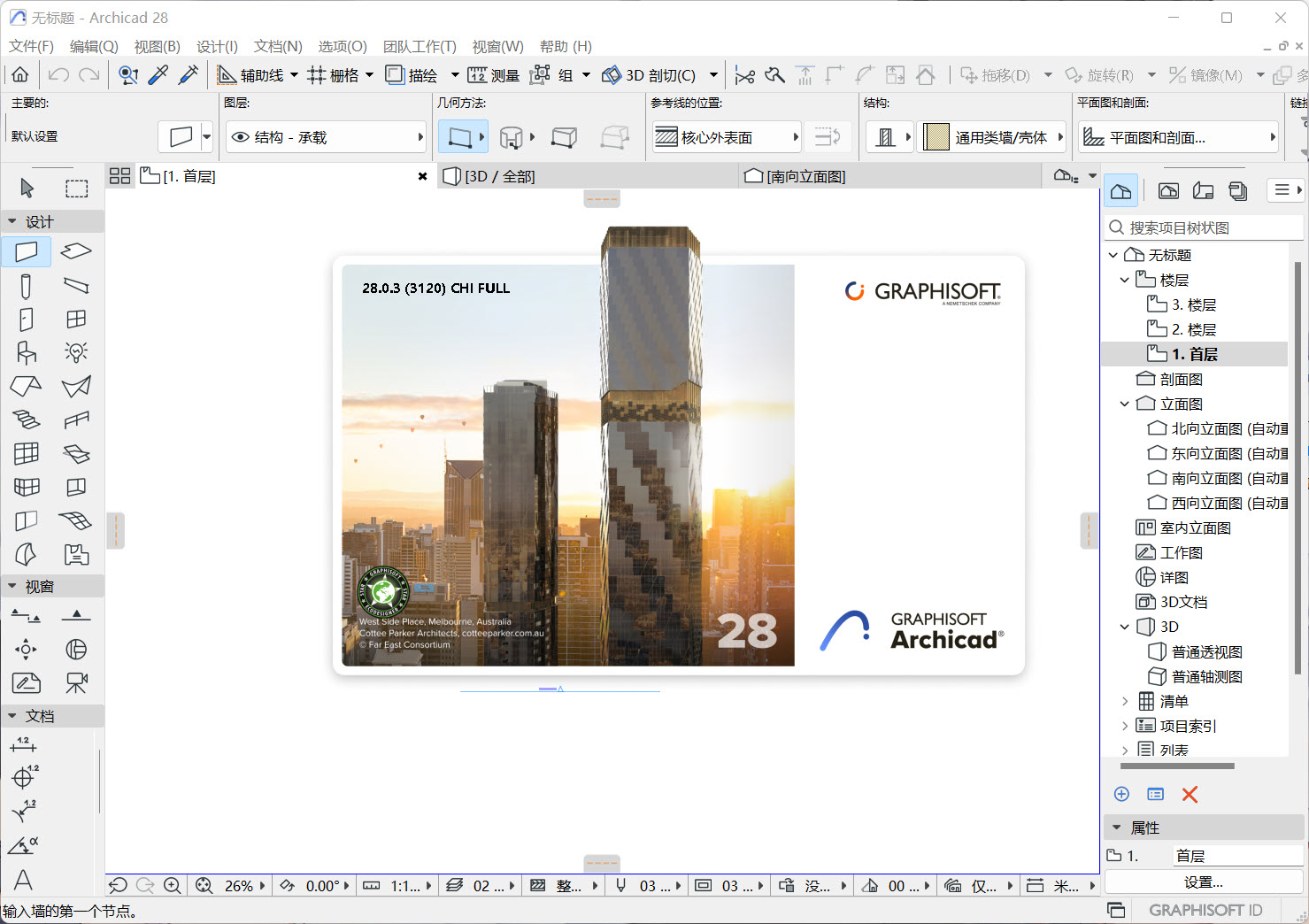Click the 首层 name field in properties
Viewport: 1309px width, 924px height.
[1237, 856]
